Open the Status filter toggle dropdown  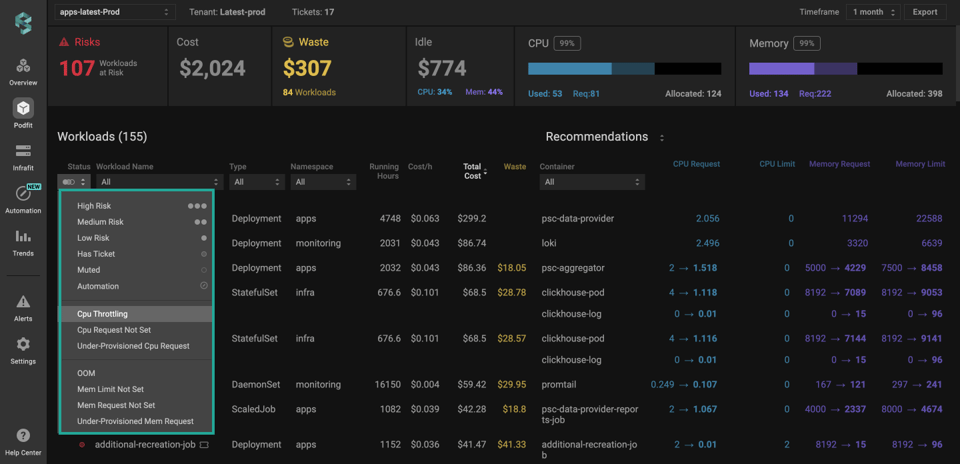(x=74, y=182)
